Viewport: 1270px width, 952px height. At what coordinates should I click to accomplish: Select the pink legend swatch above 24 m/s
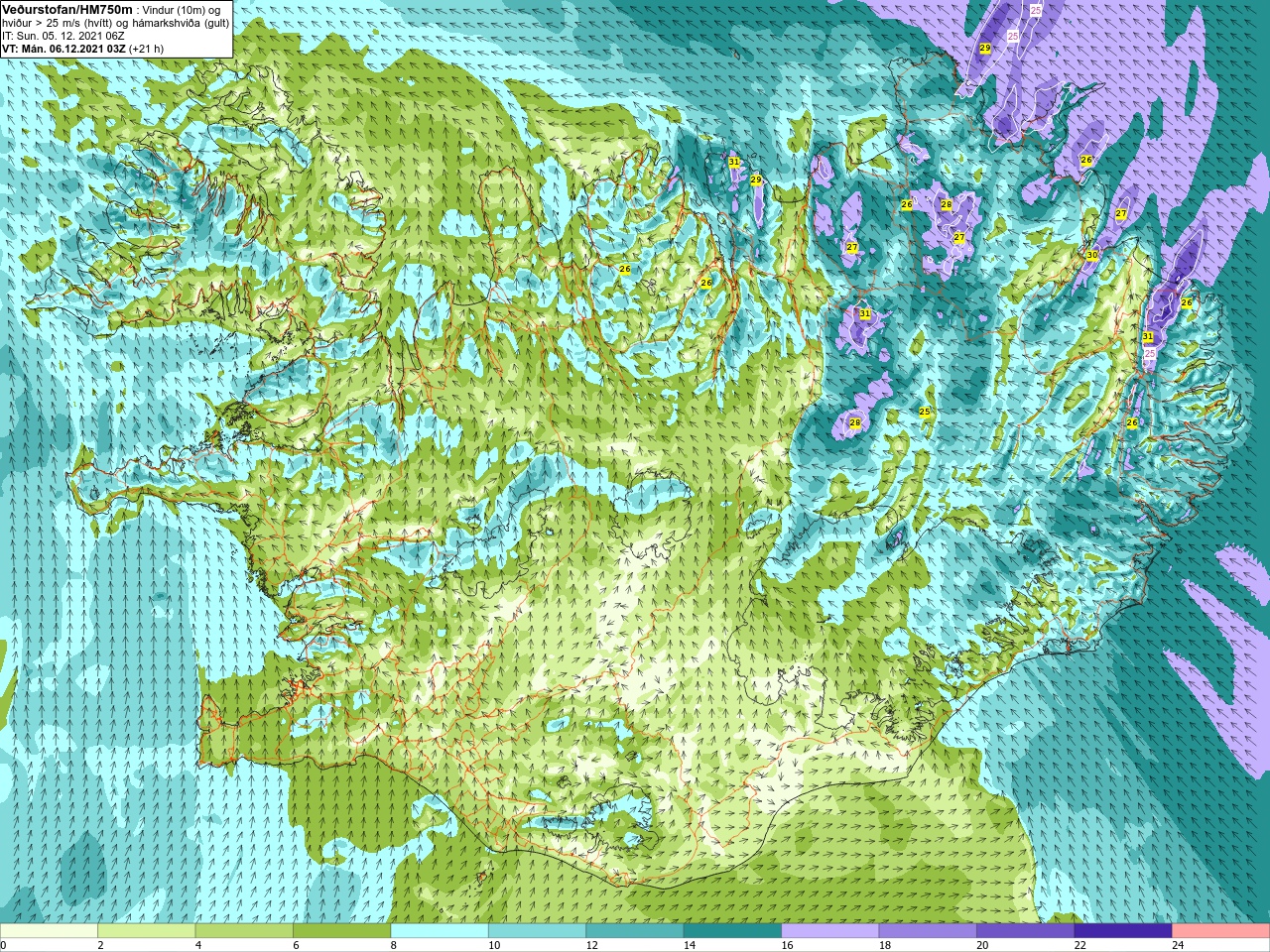pos(1221,931)
